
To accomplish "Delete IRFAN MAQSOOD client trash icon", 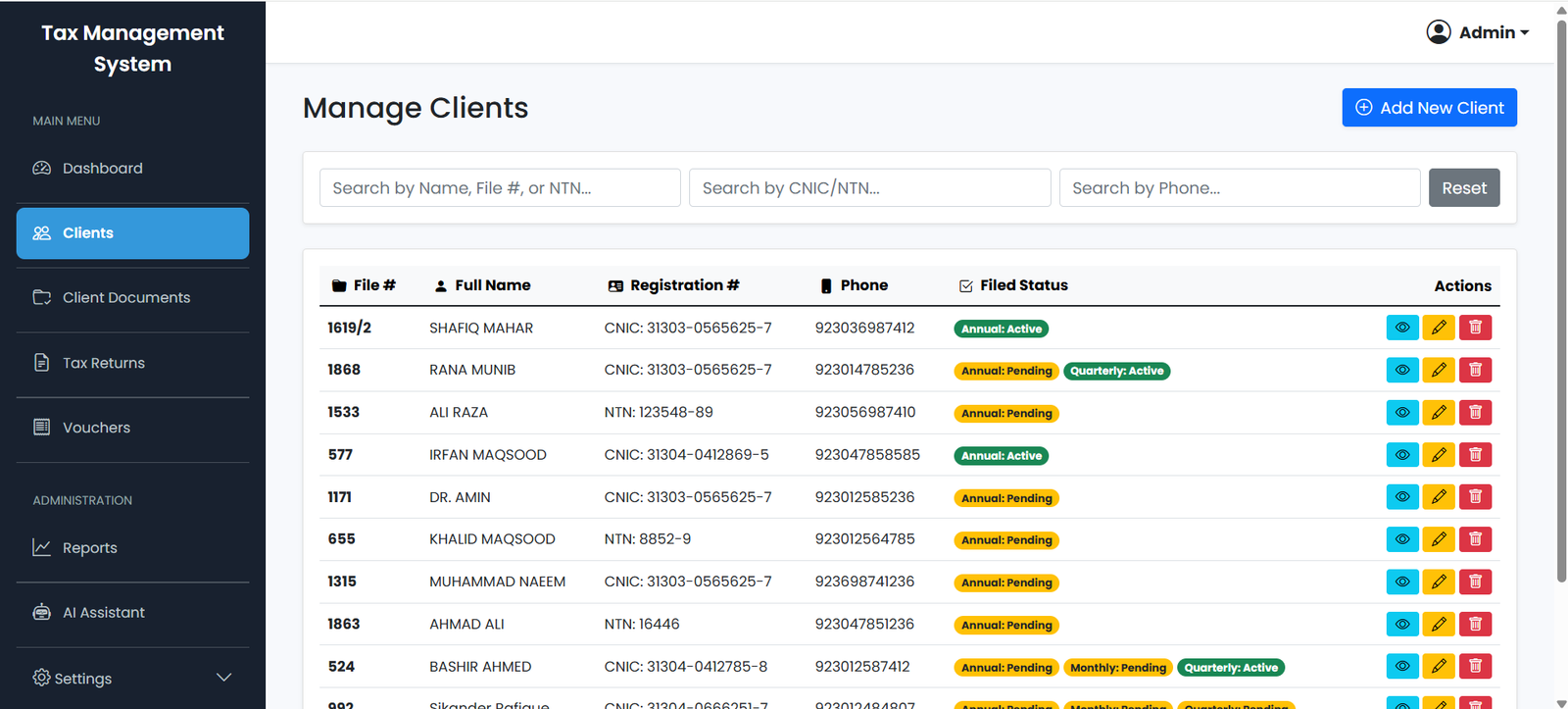I will point(1475,454).
